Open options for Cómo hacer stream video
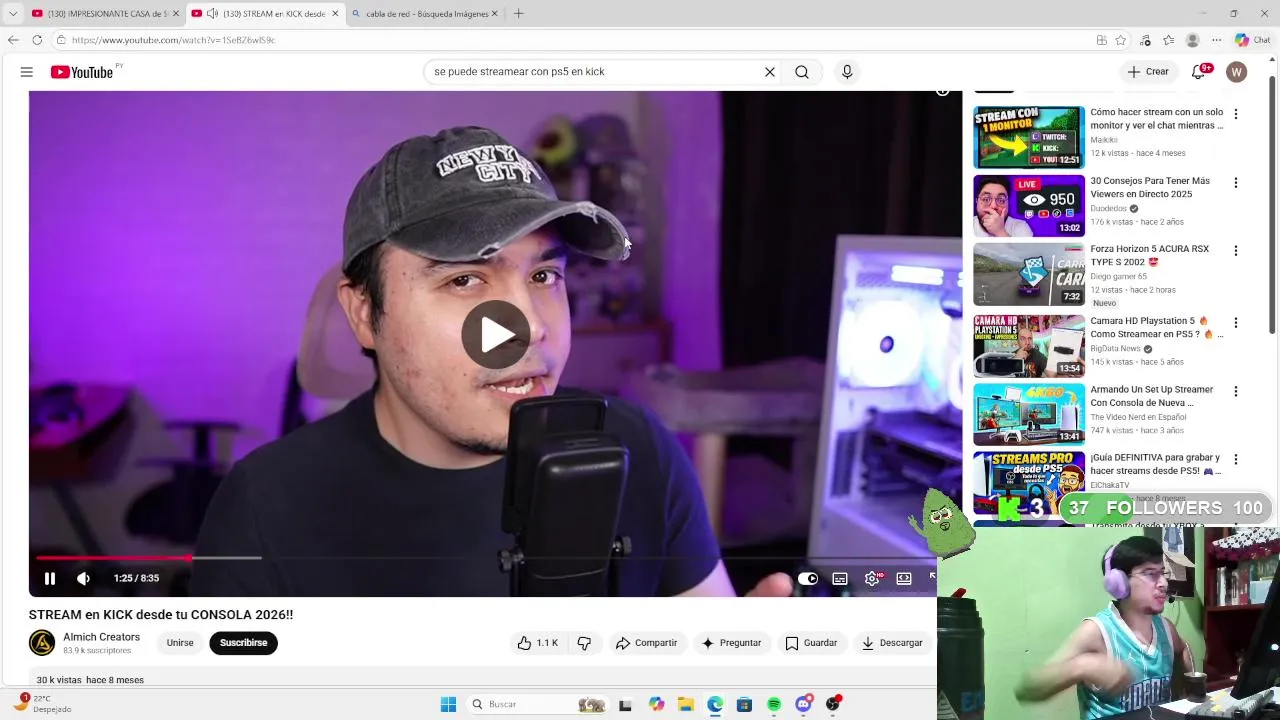The width and height of the screenshot is (1280, 720). [x=1236, y=115]
